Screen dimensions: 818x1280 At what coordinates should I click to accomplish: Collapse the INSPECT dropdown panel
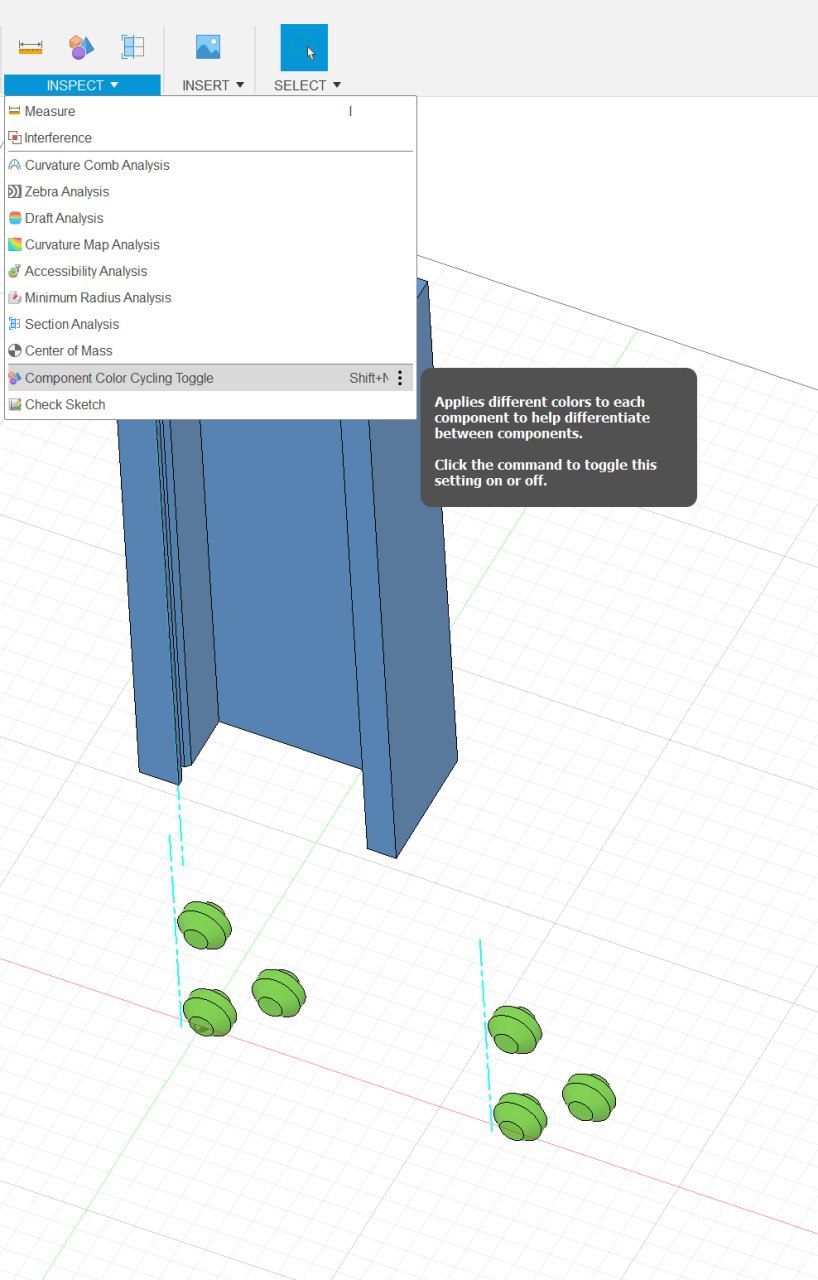82,85
